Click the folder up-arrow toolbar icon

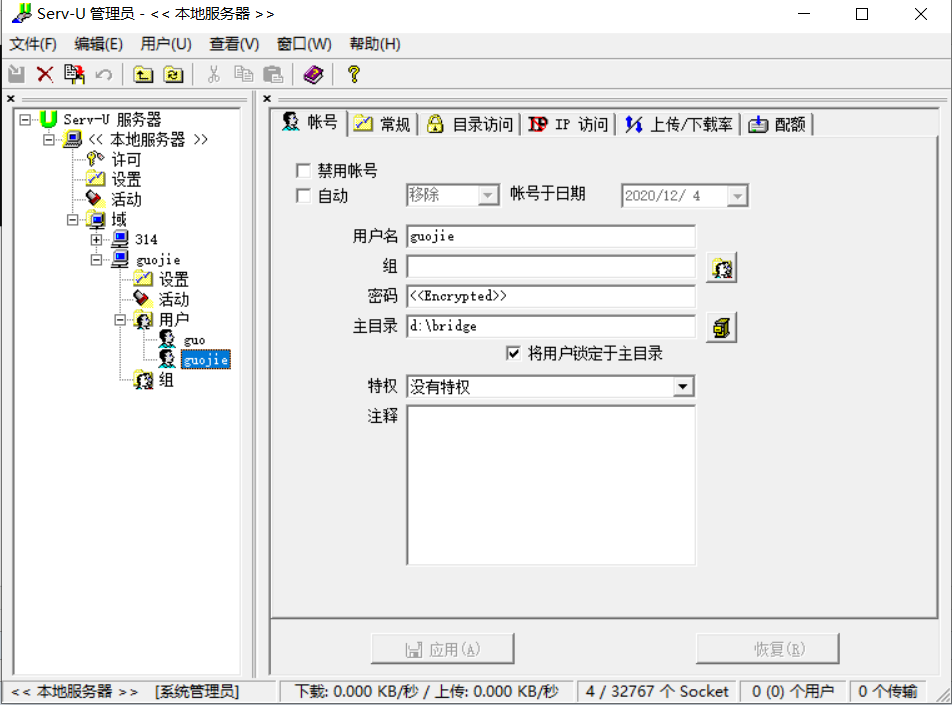pos(143,75)
